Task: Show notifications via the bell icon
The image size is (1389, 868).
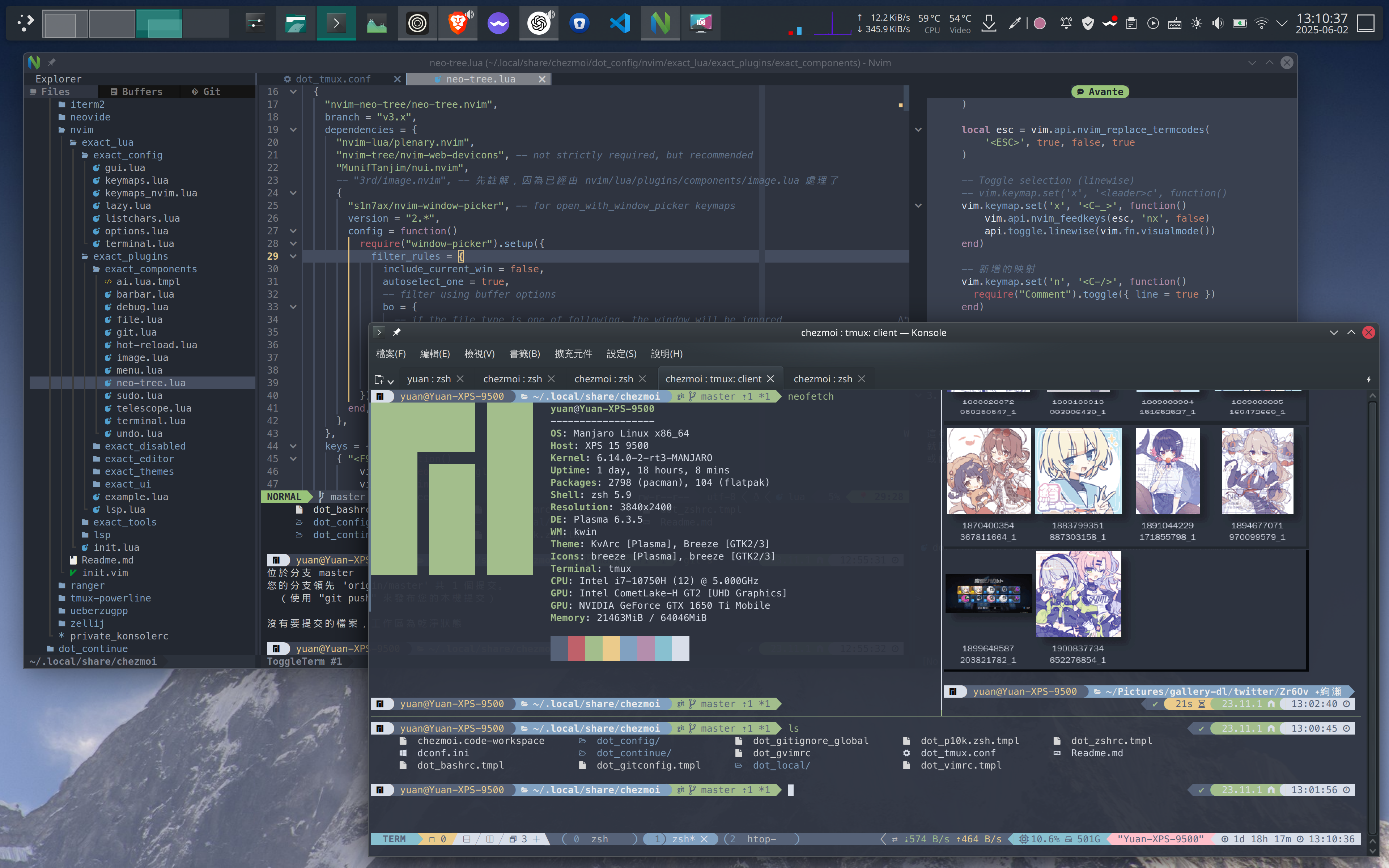Action: coord(1066,24)
